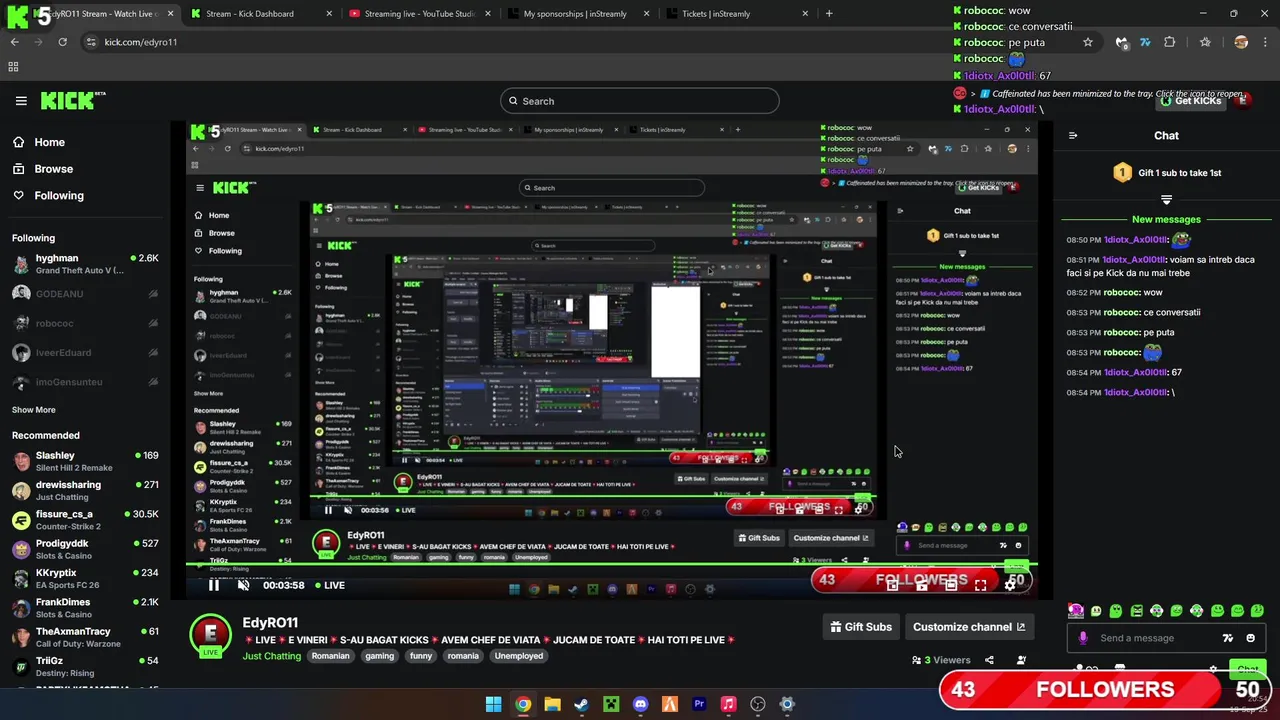This screenshot has width=1280, height=720.
Task: Collapse the chat panel
Action: click(1073, 136)
